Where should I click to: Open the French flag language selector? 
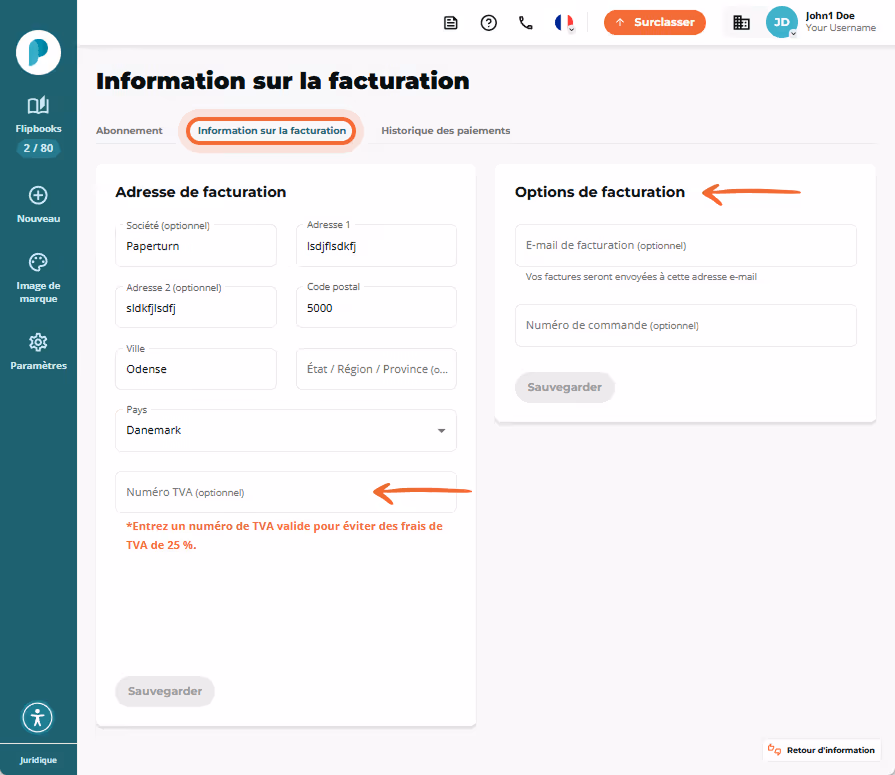565,23
